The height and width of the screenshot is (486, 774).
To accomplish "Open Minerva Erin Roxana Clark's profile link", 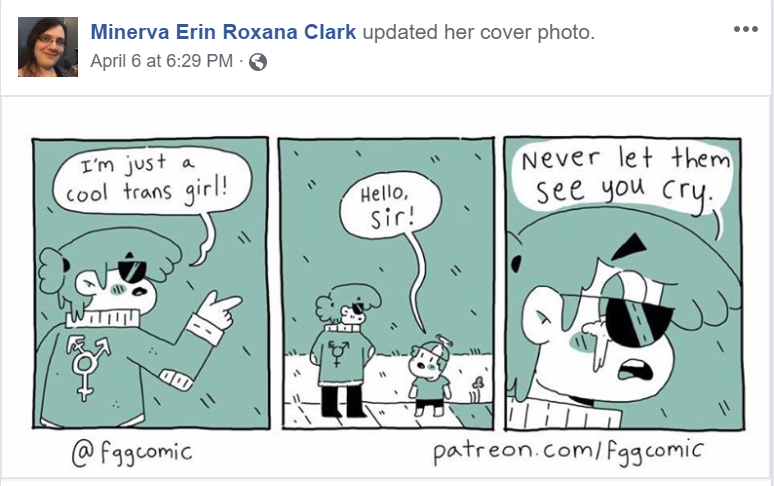I will [223, 32].
